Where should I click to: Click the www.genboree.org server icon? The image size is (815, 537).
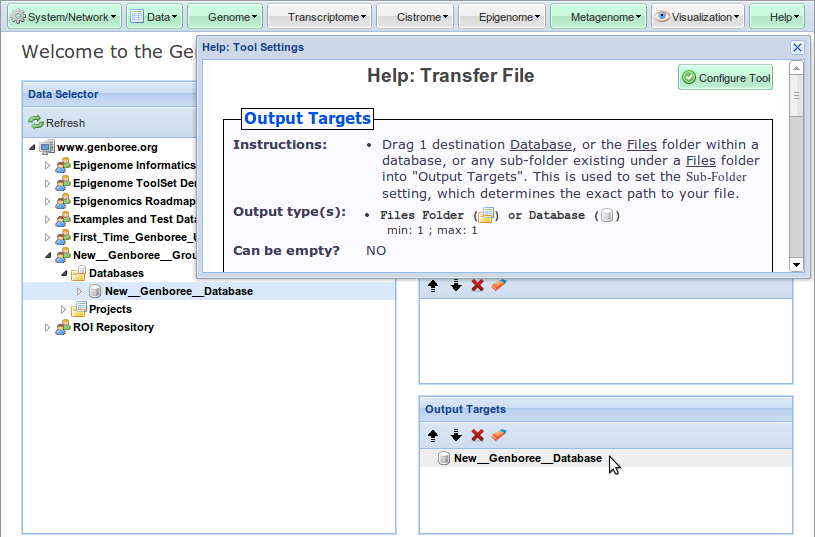[x=47, y=147]
